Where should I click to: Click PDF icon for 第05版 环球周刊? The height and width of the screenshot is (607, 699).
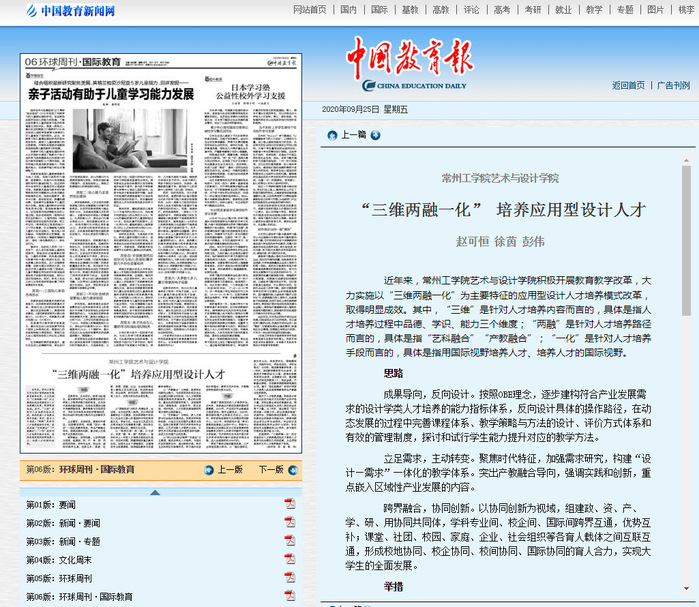point(290,578)
